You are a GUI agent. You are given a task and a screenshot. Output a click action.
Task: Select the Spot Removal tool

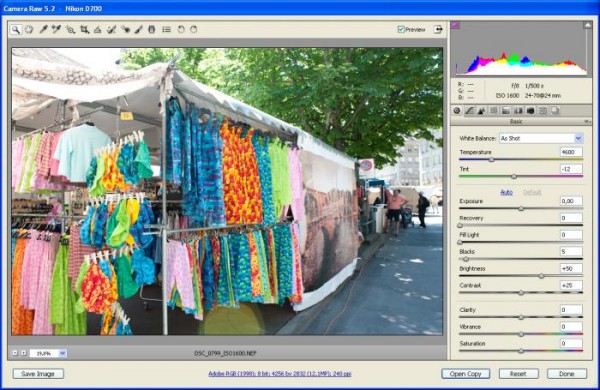(111, 29)
